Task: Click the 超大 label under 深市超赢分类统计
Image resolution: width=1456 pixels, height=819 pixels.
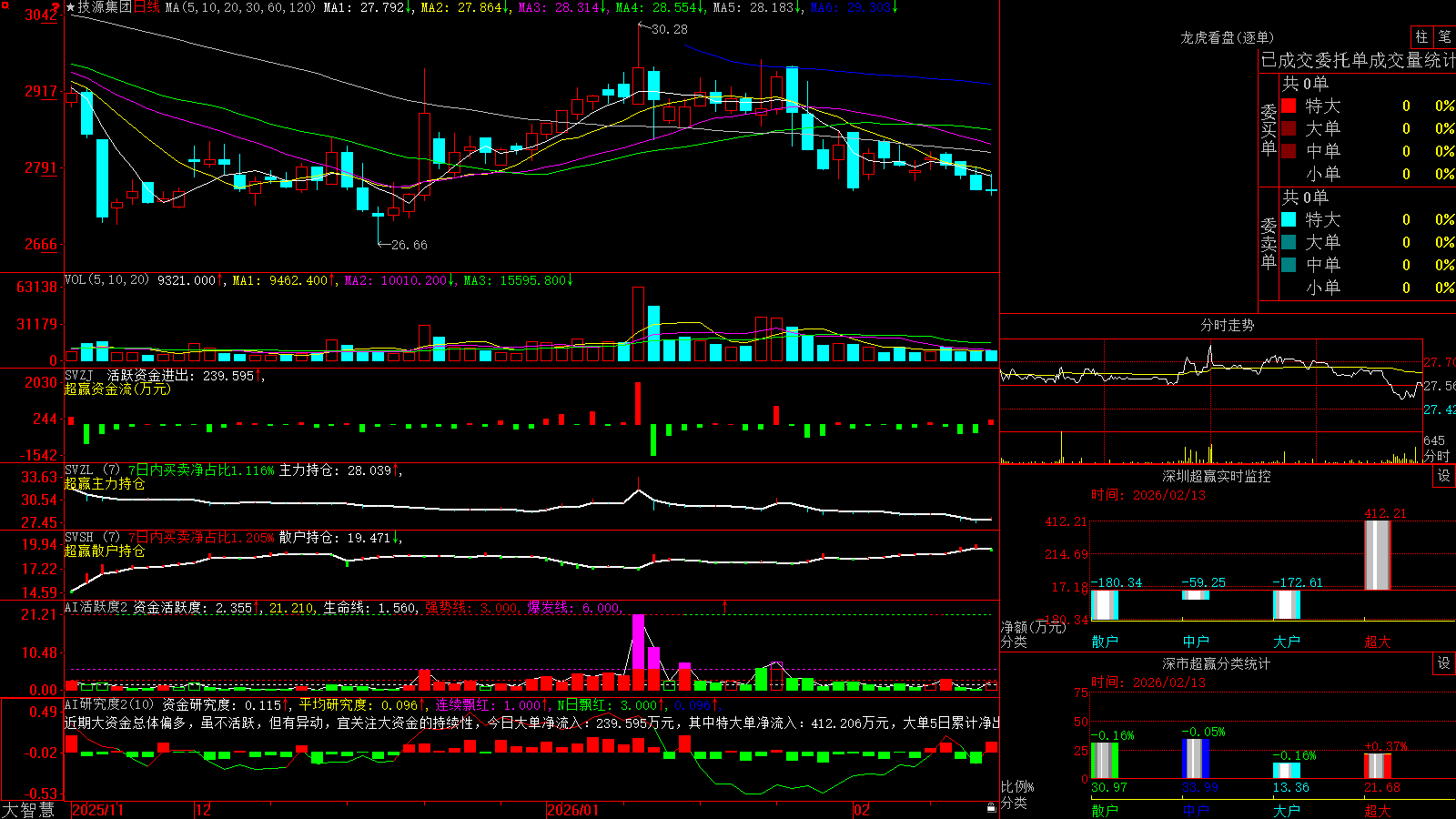Action: click(1378, 810)
